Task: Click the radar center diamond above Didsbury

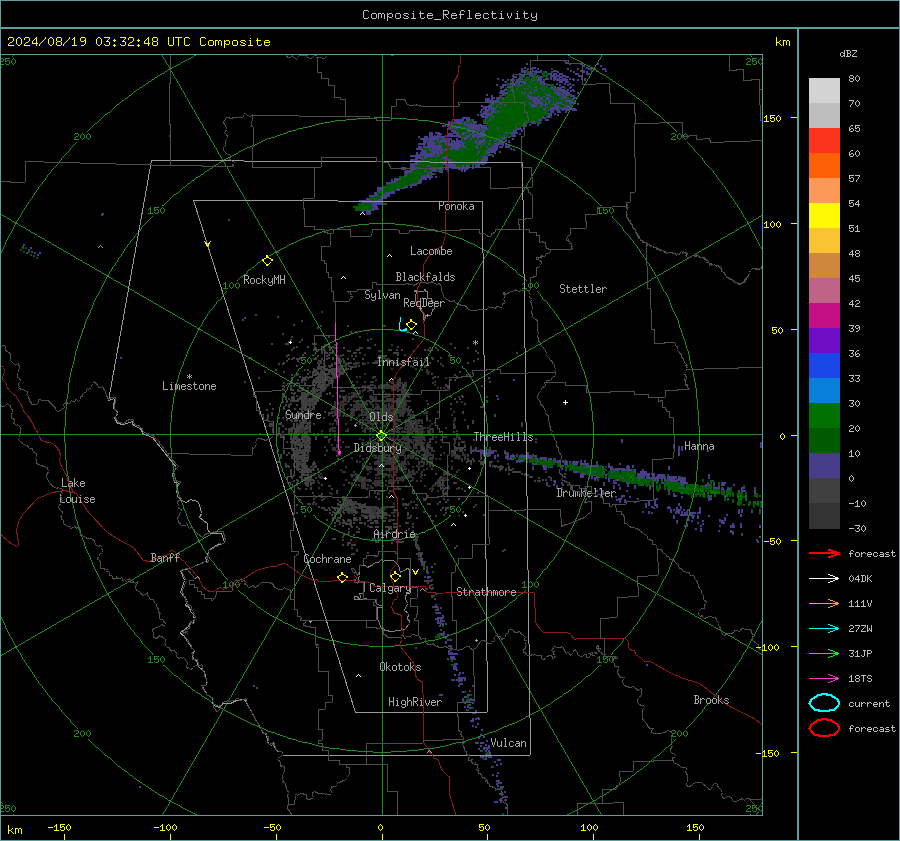Action: click(x=381, y=436)
